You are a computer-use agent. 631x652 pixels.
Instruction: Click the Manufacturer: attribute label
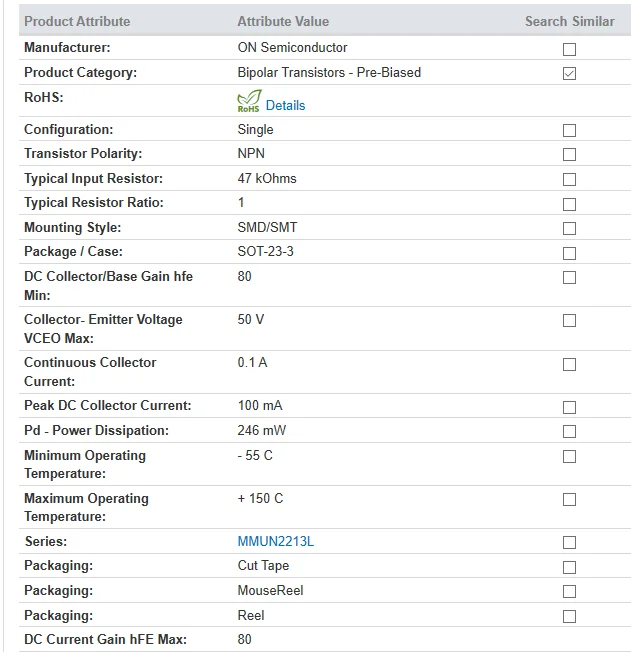point(67,47)
